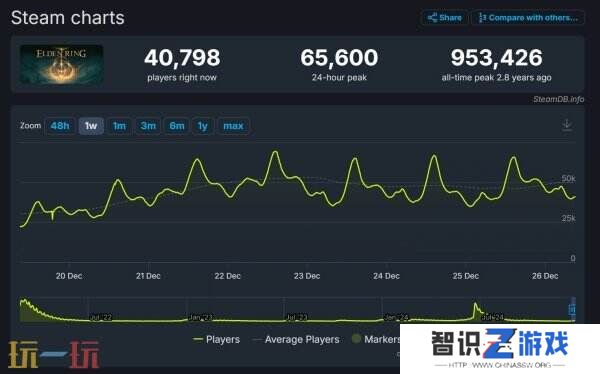Click the SteamDB.info credit link
The width and height of the screenshot is (600, 374).
[558, 99]
